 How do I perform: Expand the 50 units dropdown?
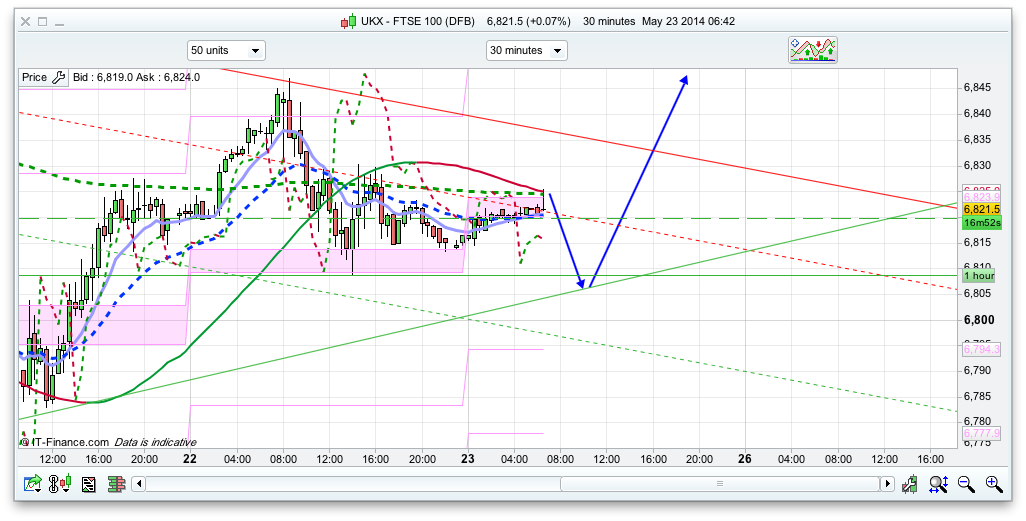[x=226, y=50]
